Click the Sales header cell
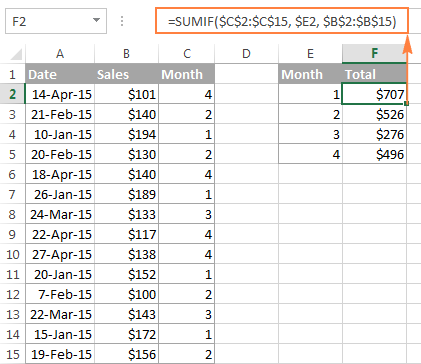421x364 pixels. tap(126, 74)
